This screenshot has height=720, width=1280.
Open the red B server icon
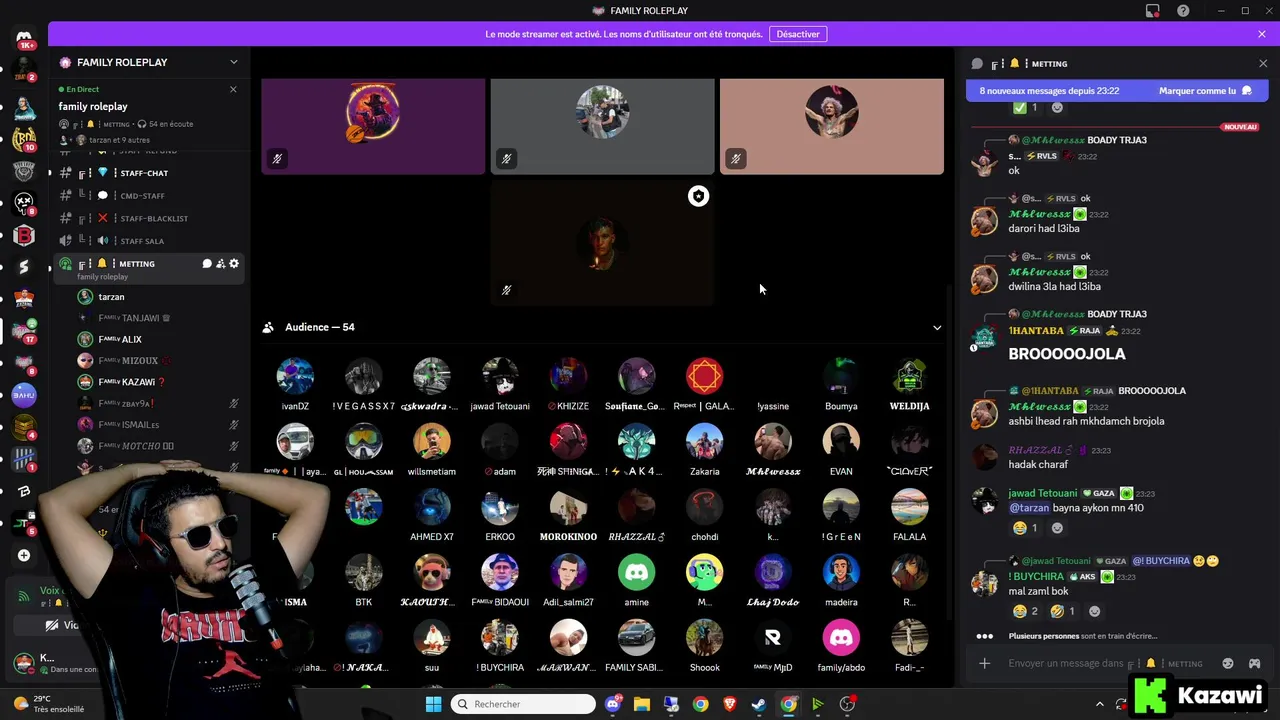point(24,235)
